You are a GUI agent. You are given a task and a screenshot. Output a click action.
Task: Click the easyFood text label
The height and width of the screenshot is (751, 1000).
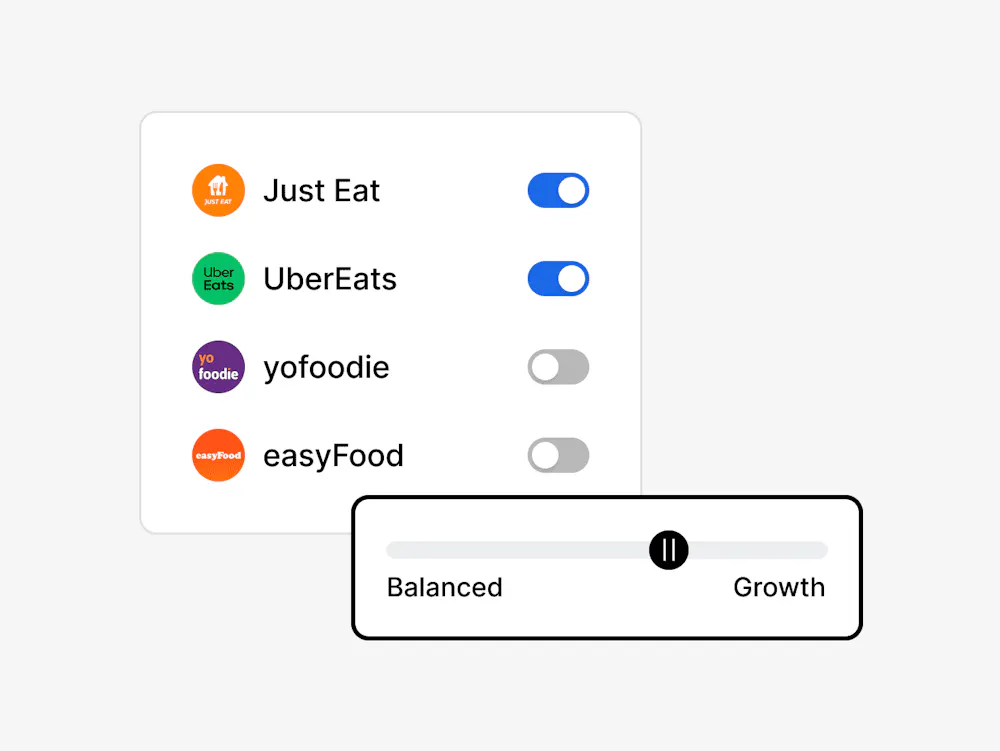[333, 456]
